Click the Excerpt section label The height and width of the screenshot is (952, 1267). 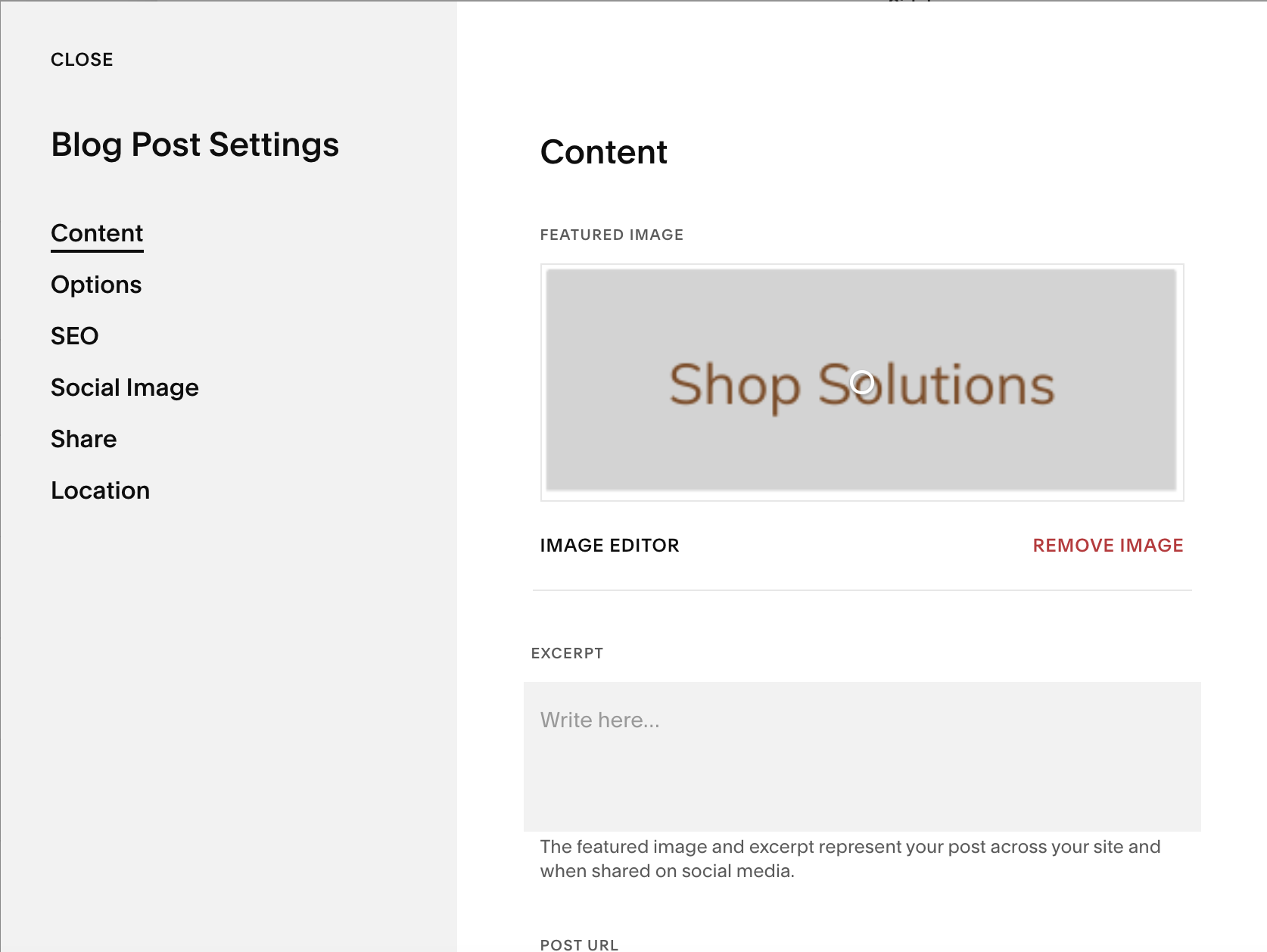(x=567, y=653)
